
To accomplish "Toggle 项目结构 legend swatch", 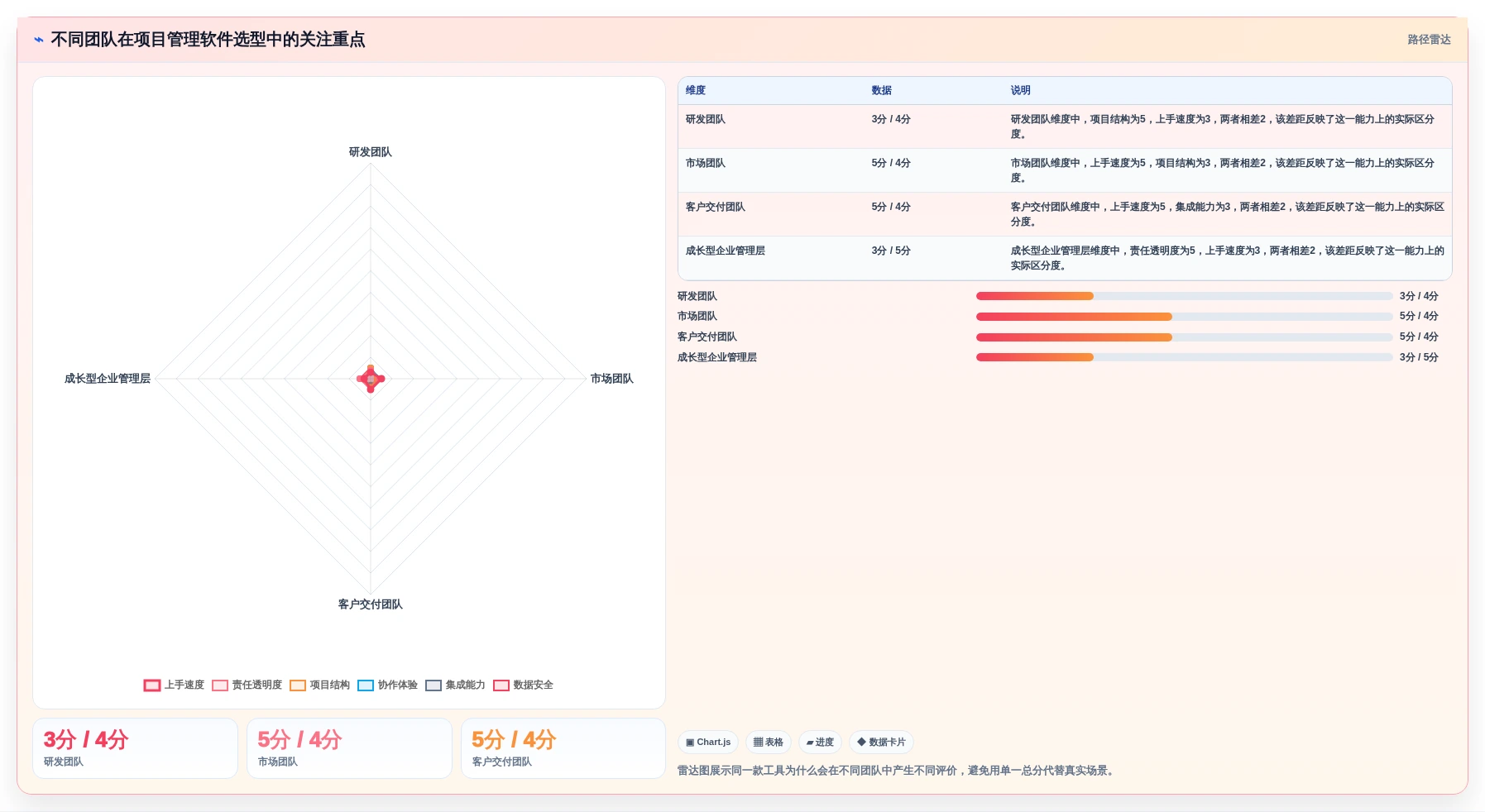I will pos(297,685).
